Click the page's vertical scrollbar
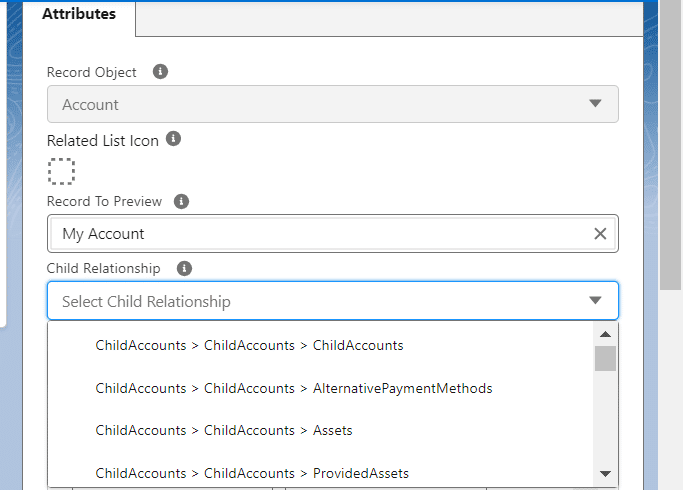The height and width of the screenshot is (490, 683). 670,150
